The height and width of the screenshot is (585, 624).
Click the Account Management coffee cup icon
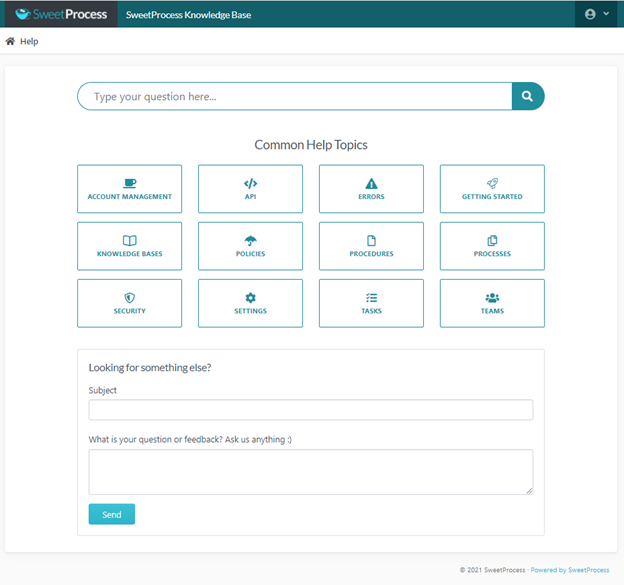130,183
